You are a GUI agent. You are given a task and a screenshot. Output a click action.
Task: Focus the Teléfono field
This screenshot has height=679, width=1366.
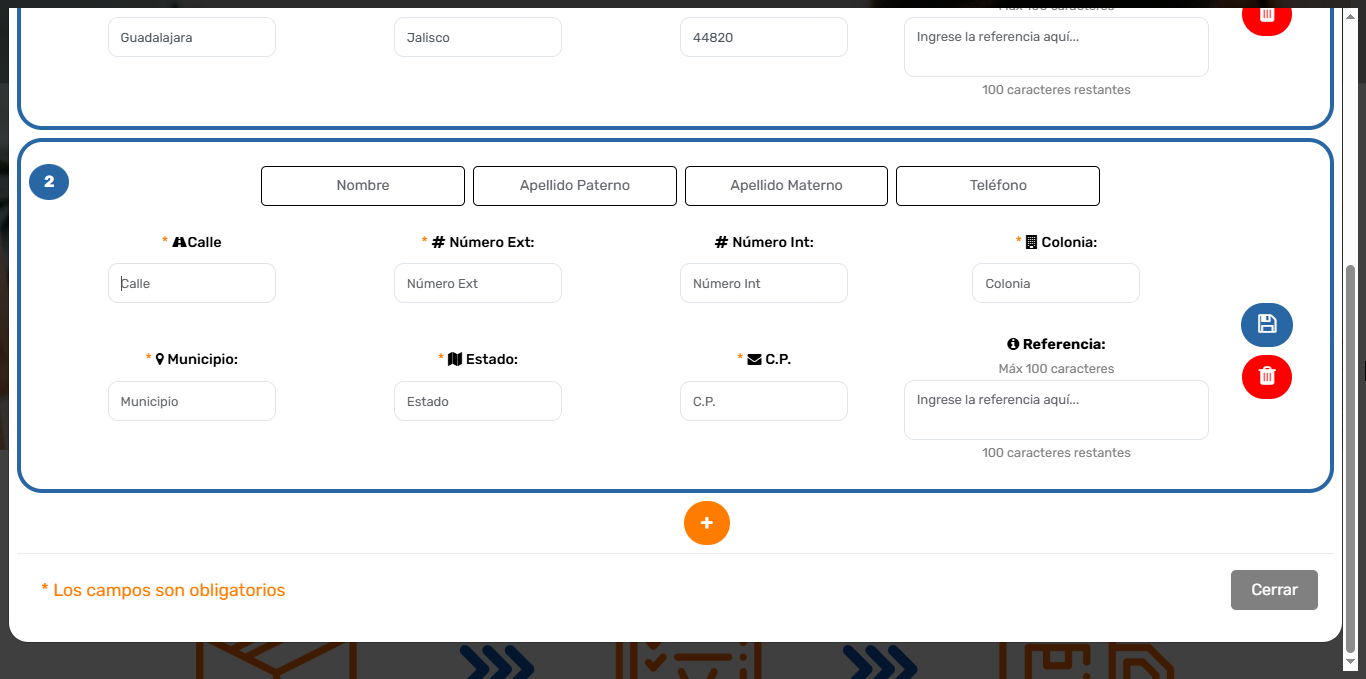click(x=998, y=186)
